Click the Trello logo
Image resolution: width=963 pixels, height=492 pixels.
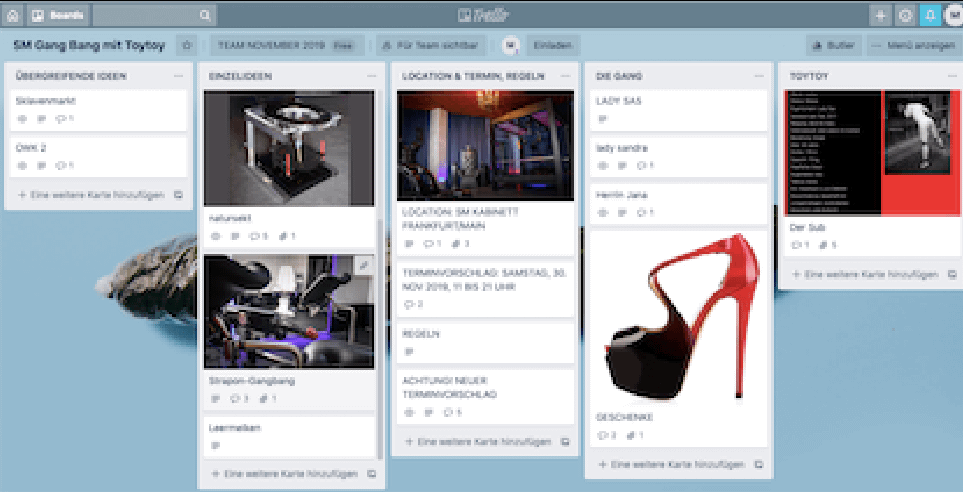(x=483, y=15)
